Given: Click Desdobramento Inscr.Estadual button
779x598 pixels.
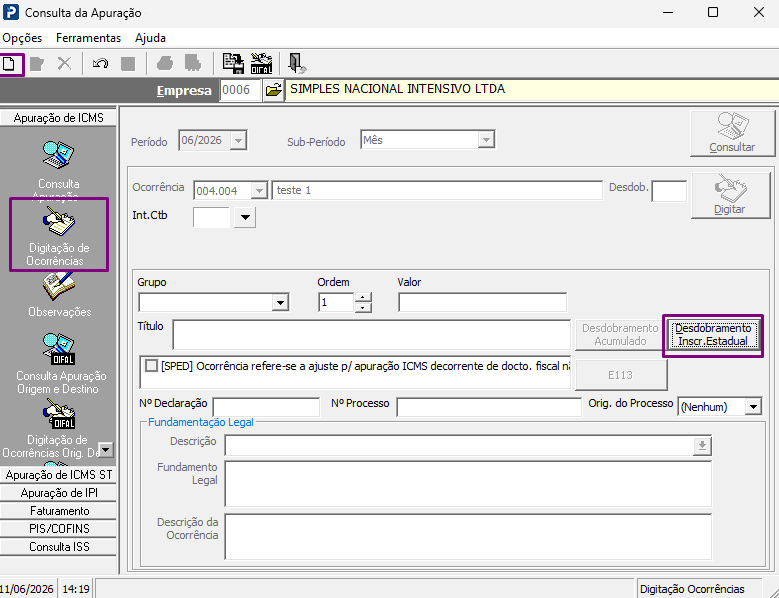Looking at the screenshot, I should pyautogui.click(x=712, y=335).
